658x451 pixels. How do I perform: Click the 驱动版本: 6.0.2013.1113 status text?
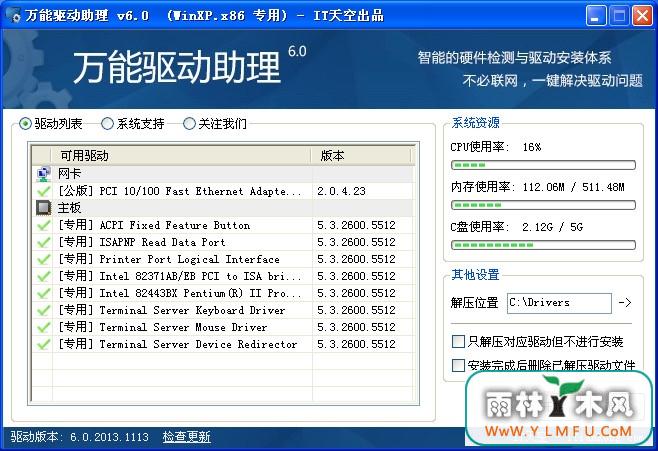(80, 437)
